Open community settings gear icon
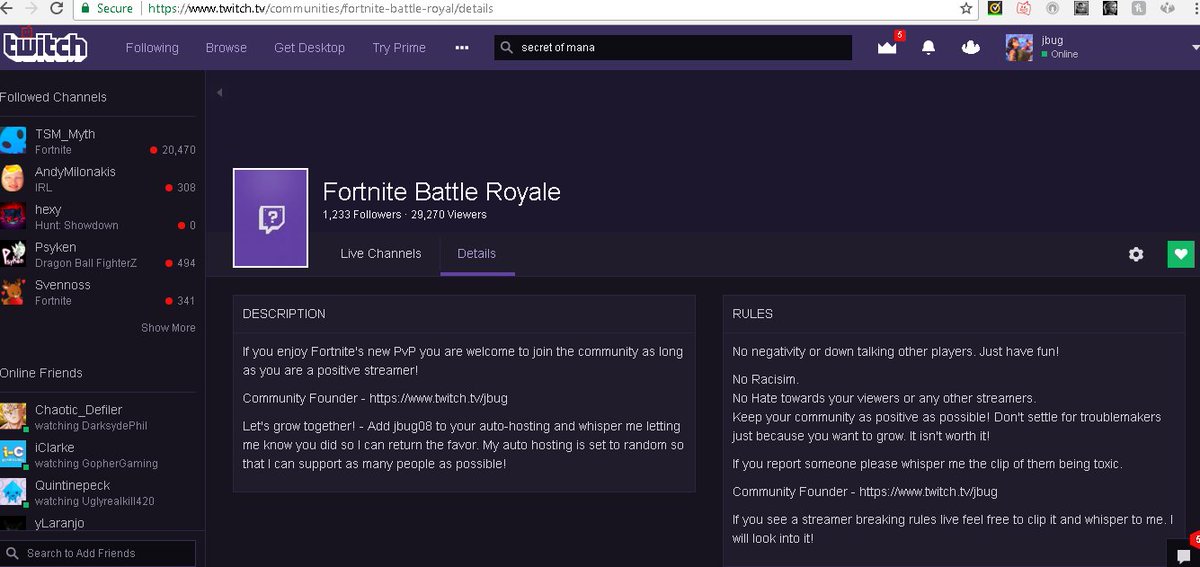1200x567 pixels. point(1136,254)
